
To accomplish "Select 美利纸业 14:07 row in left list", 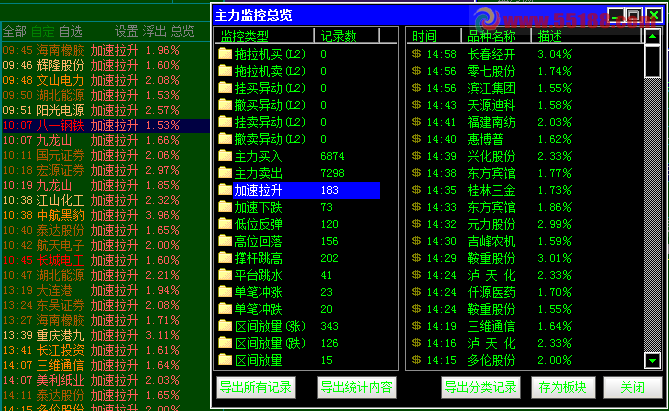I will (x=105, y=380).
